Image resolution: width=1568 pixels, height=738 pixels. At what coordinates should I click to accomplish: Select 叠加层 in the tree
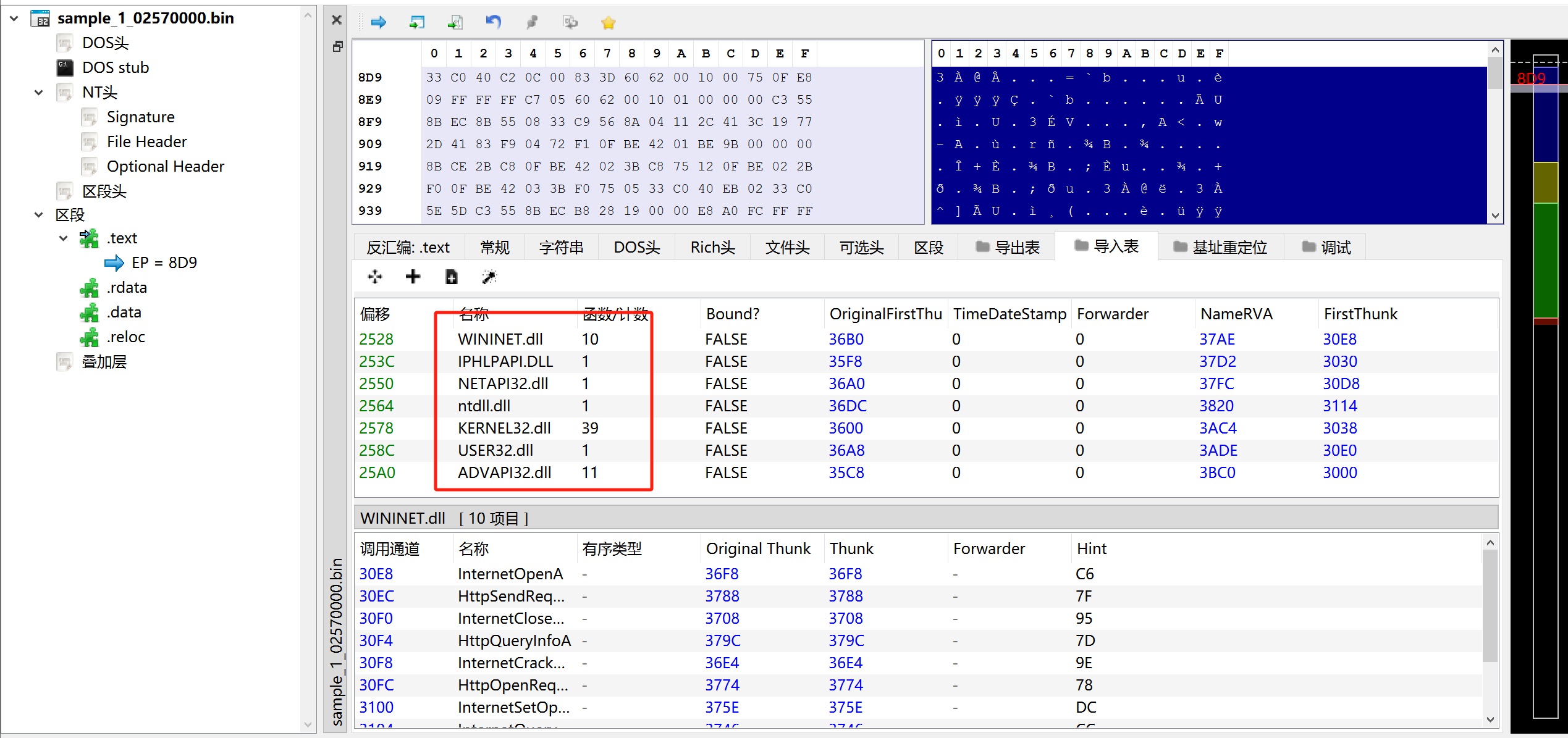(x=104, y=362)
